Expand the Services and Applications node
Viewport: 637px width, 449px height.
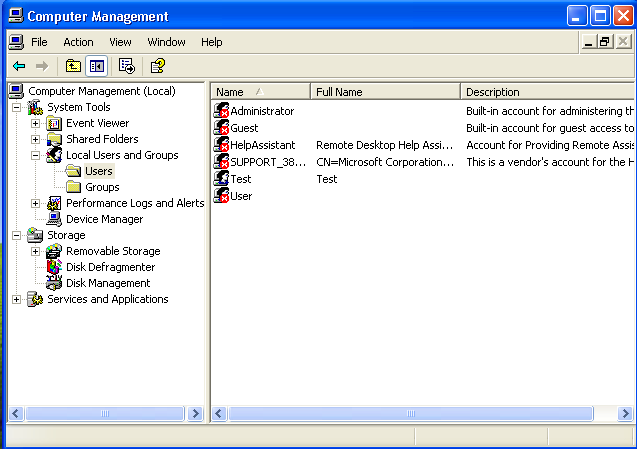pyautogui.click(x=17, y=299)
